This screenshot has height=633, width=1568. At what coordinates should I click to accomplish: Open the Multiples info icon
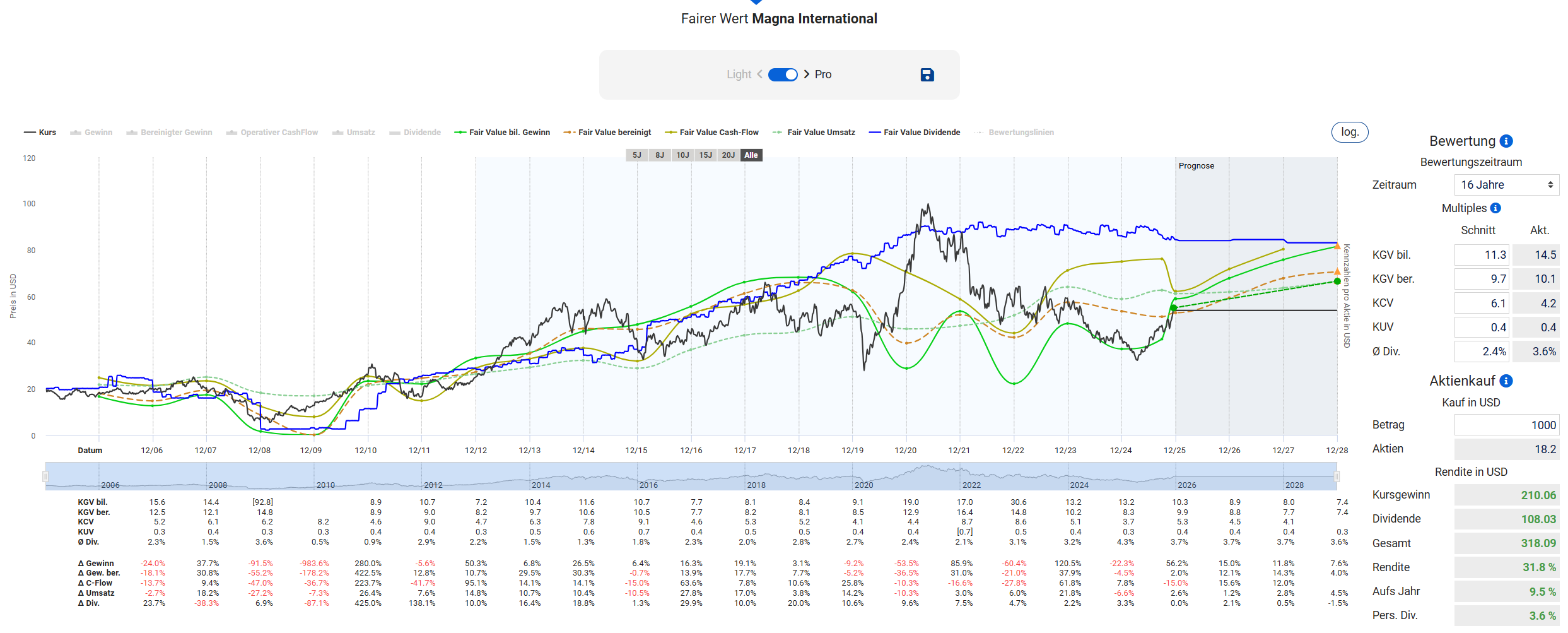(1495, 208)
